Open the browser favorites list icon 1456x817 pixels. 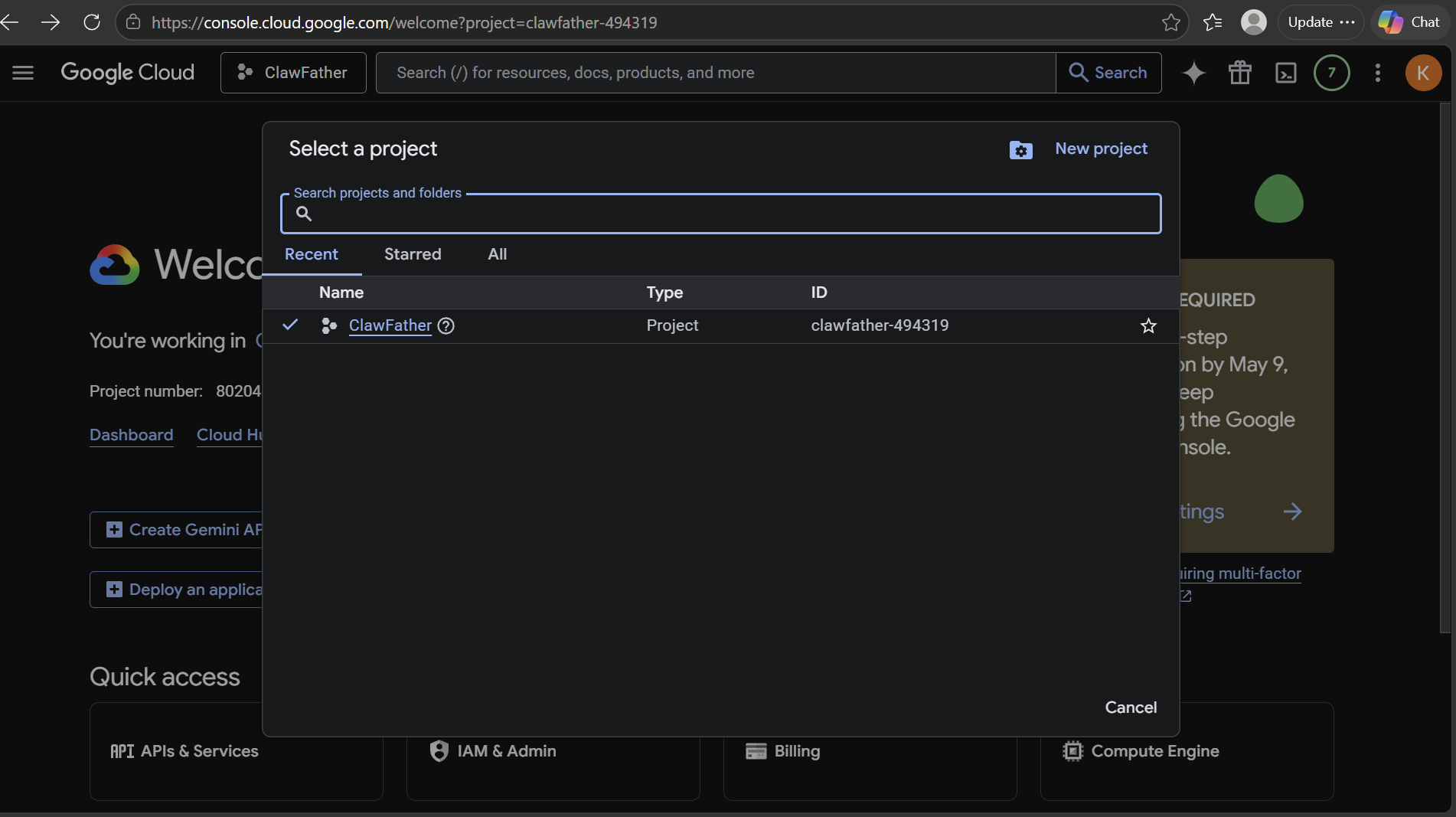tap(1213, 22)
